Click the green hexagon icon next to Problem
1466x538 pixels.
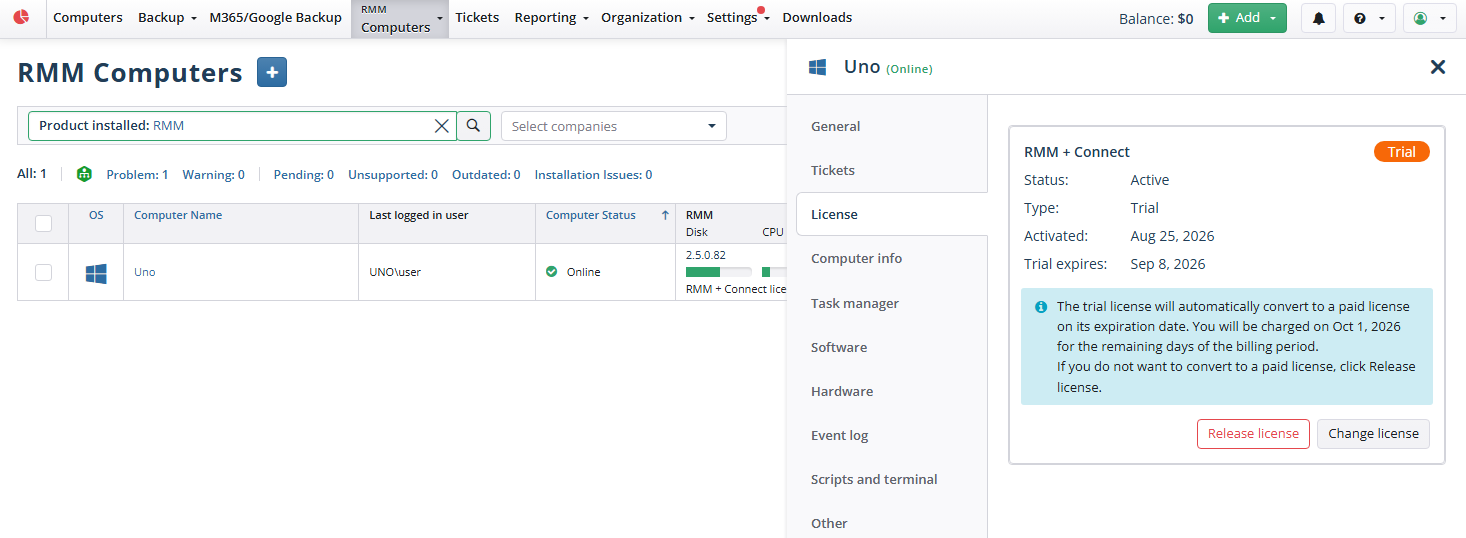84,174
